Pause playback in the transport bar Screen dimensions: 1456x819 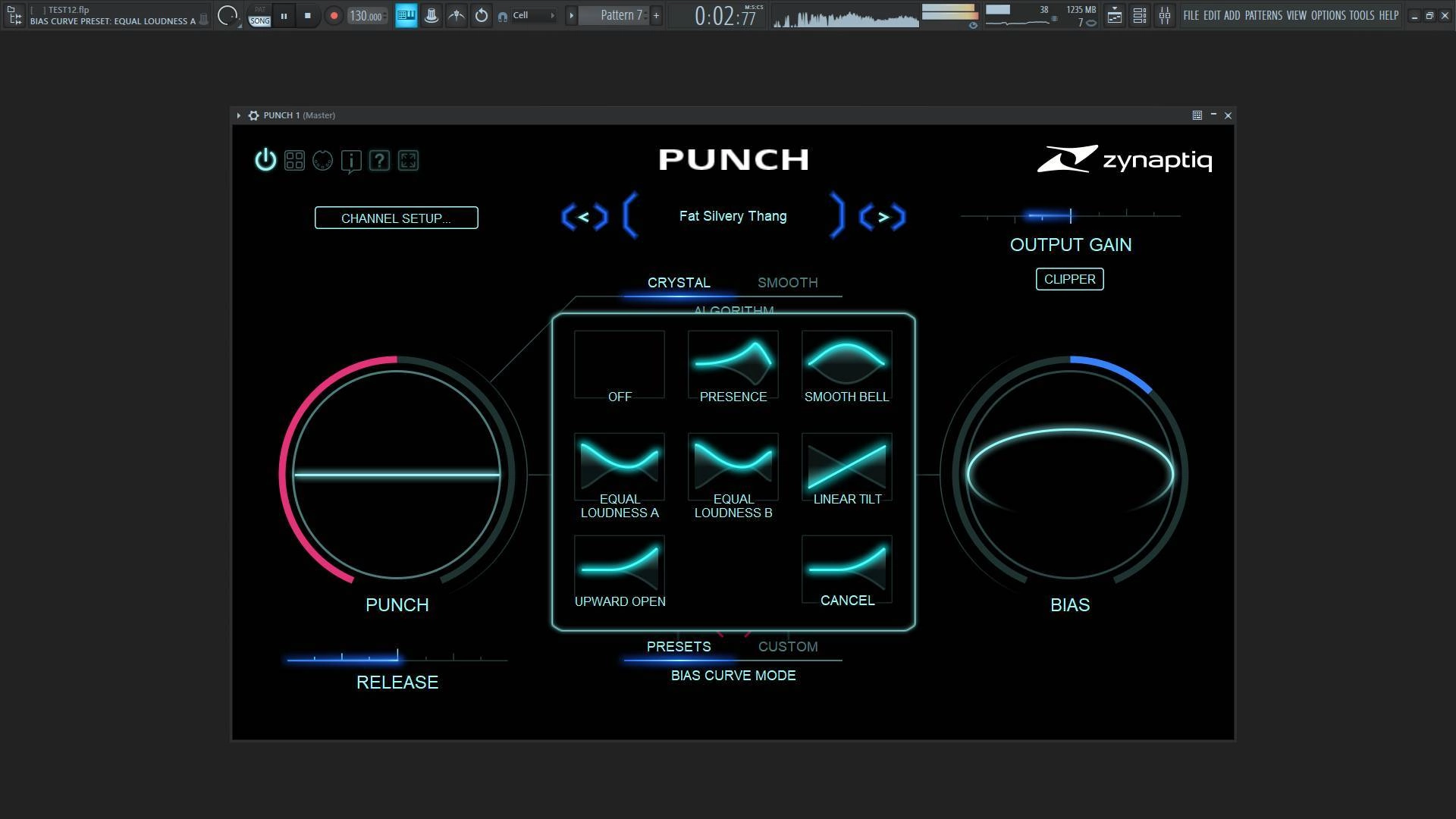(284, 15)
